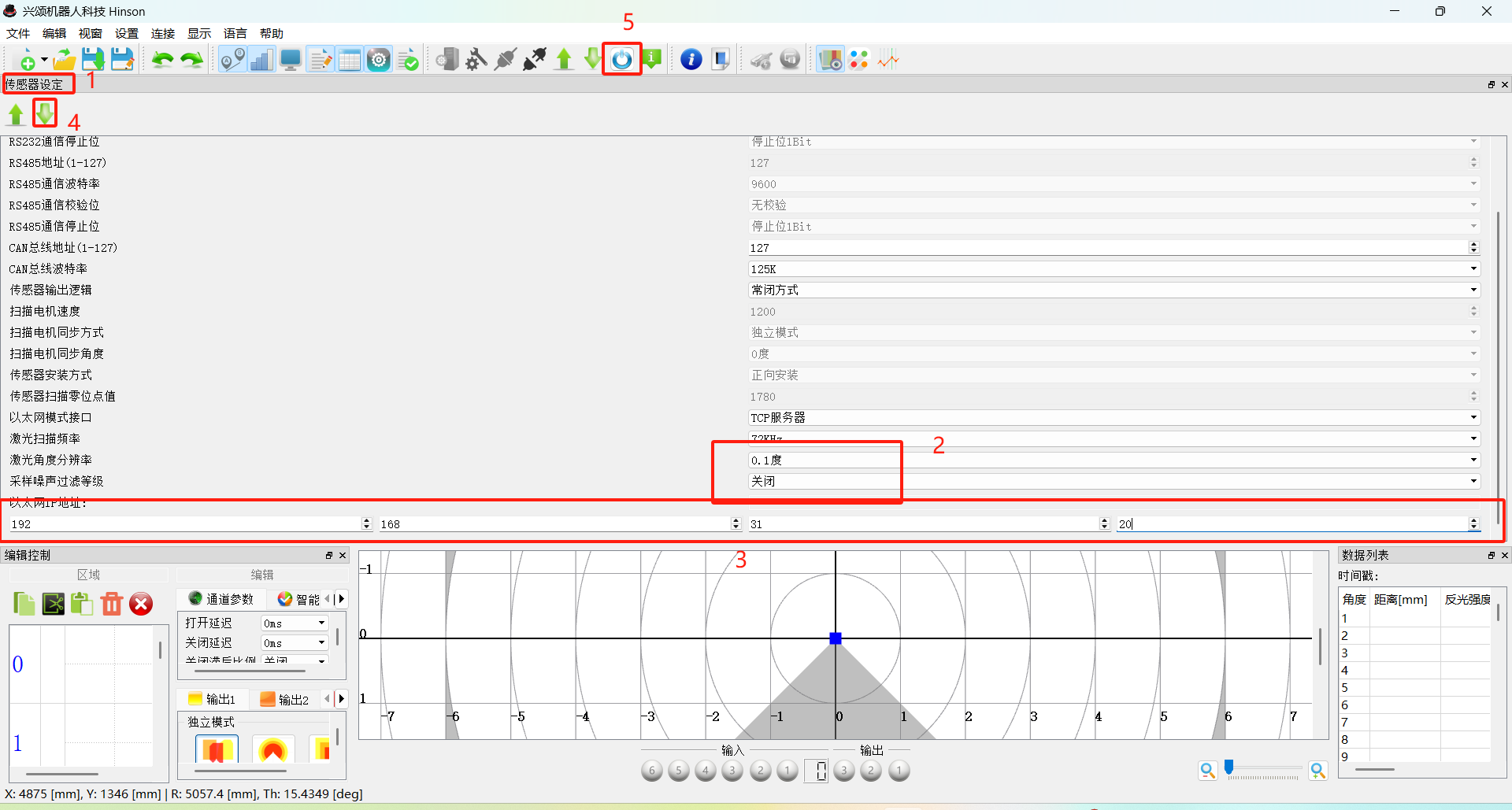Open the 视窗 menu
The height and width of the screenshot is (810, 1512).
91,33
